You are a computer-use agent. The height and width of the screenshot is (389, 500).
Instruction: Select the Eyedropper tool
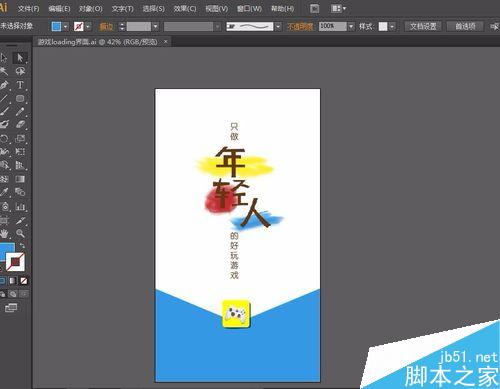coord(4,192)
